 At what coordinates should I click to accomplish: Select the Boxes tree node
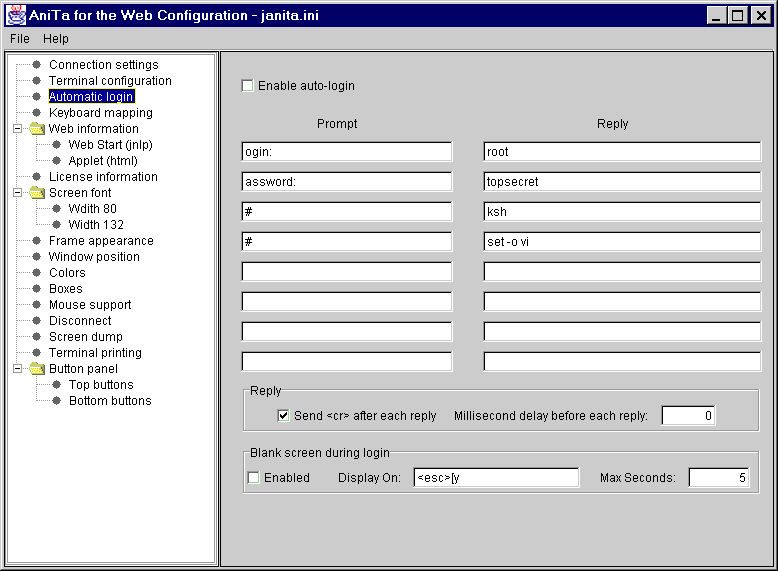65,289
